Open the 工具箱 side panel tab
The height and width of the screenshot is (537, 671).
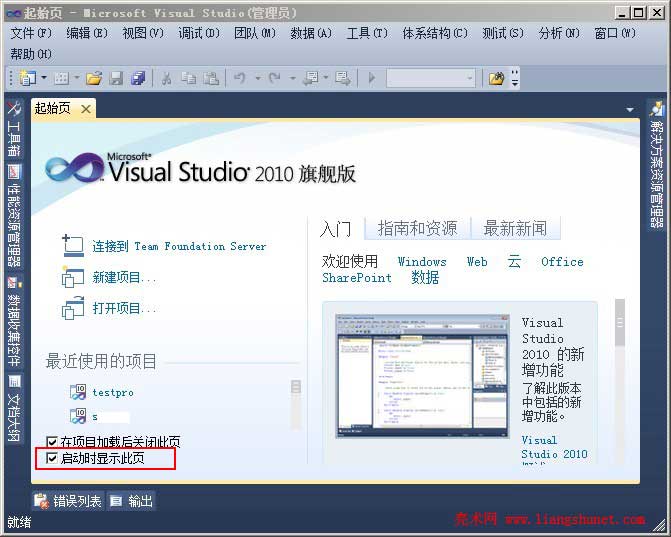point(14,129)
